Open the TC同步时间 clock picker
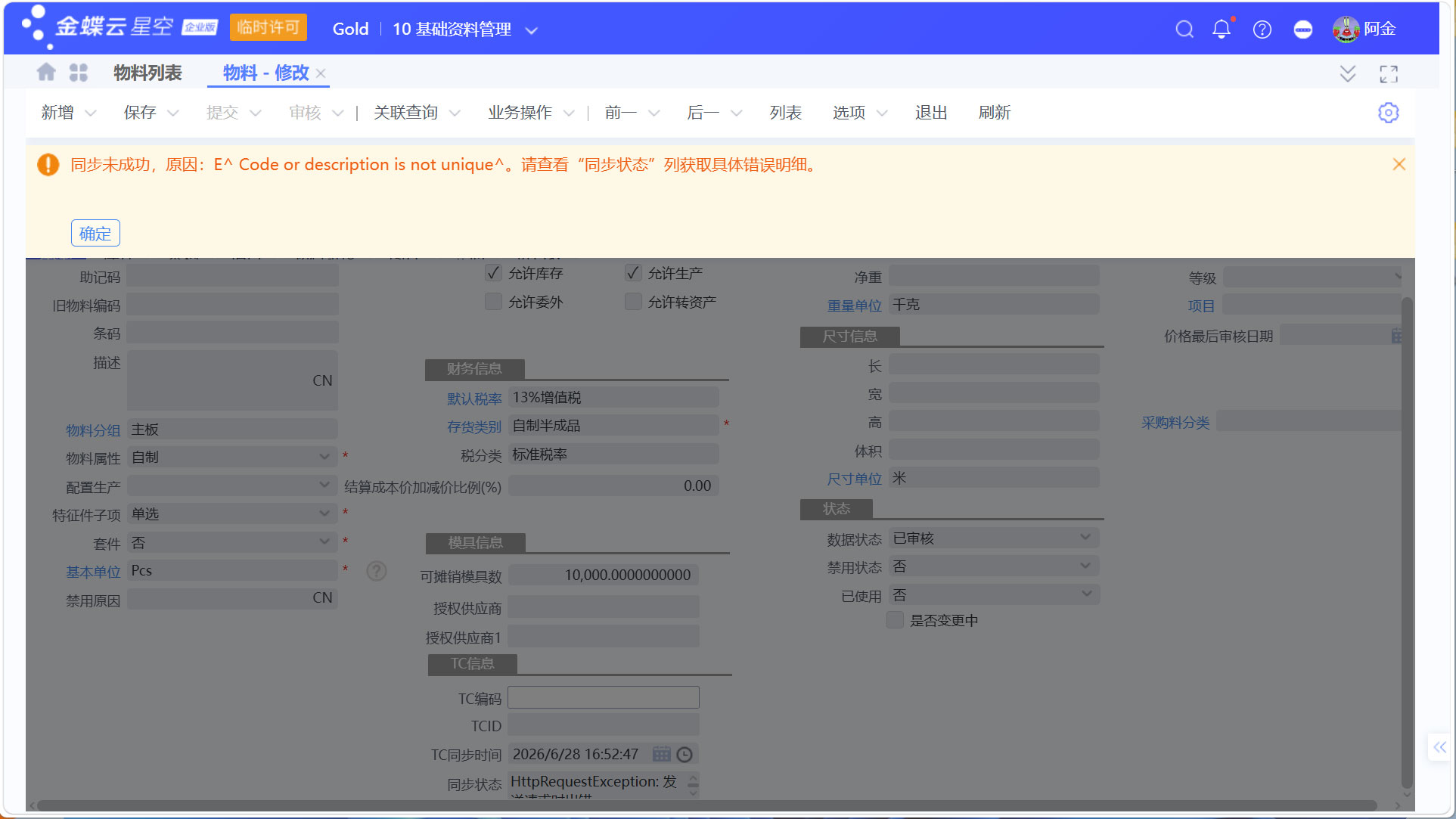 point(685,754)
